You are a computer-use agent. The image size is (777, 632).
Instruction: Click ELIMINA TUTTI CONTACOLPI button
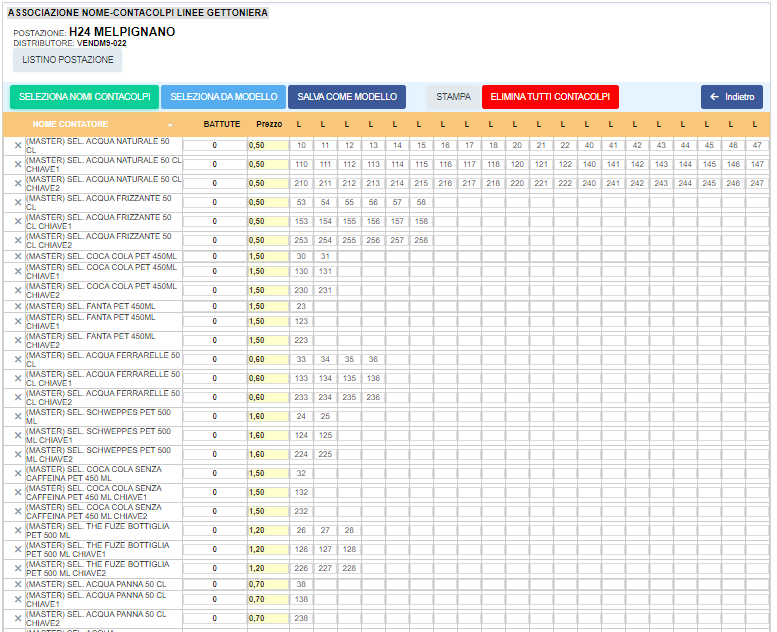tap(550, 97)
